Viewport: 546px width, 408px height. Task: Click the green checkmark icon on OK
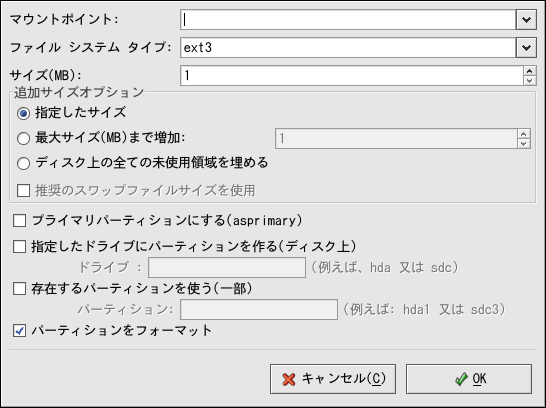461,379
